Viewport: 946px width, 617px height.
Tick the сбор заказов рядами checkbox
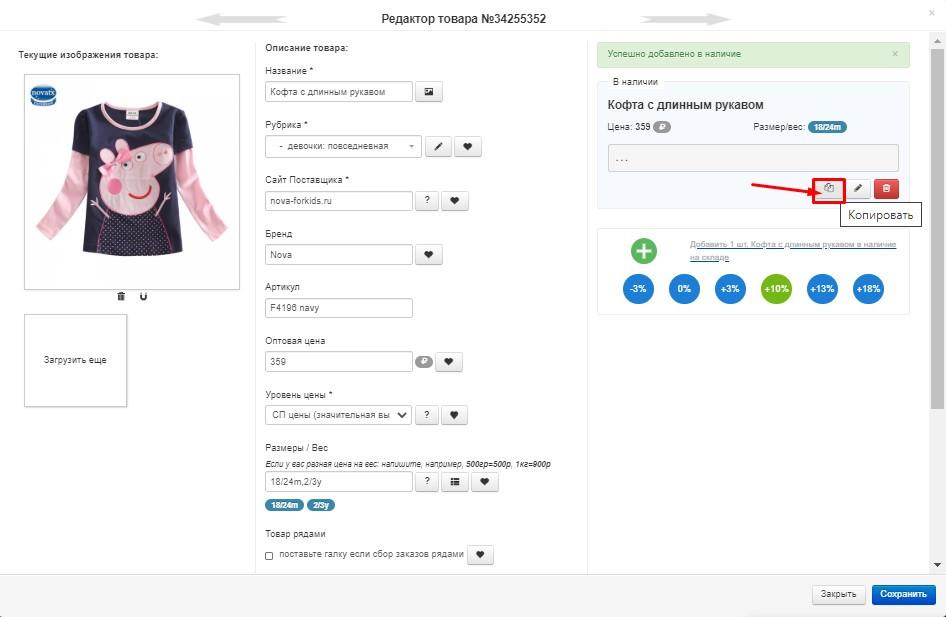click(x=269, y=555)
